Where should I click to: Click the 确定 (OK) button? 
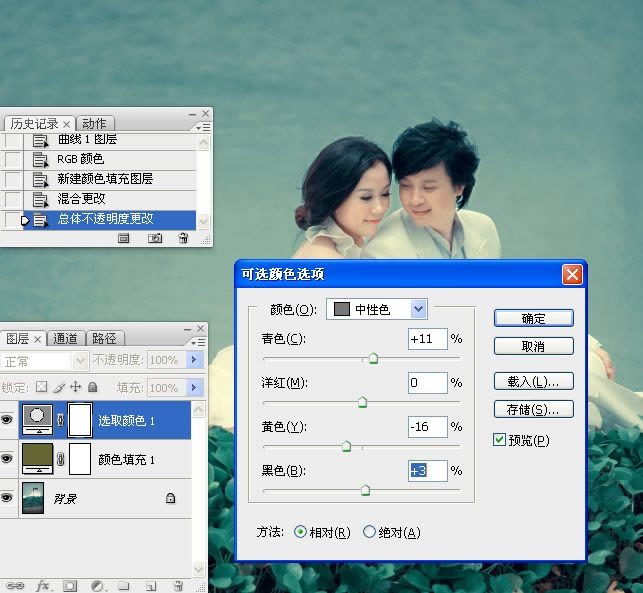coord(533,318)
